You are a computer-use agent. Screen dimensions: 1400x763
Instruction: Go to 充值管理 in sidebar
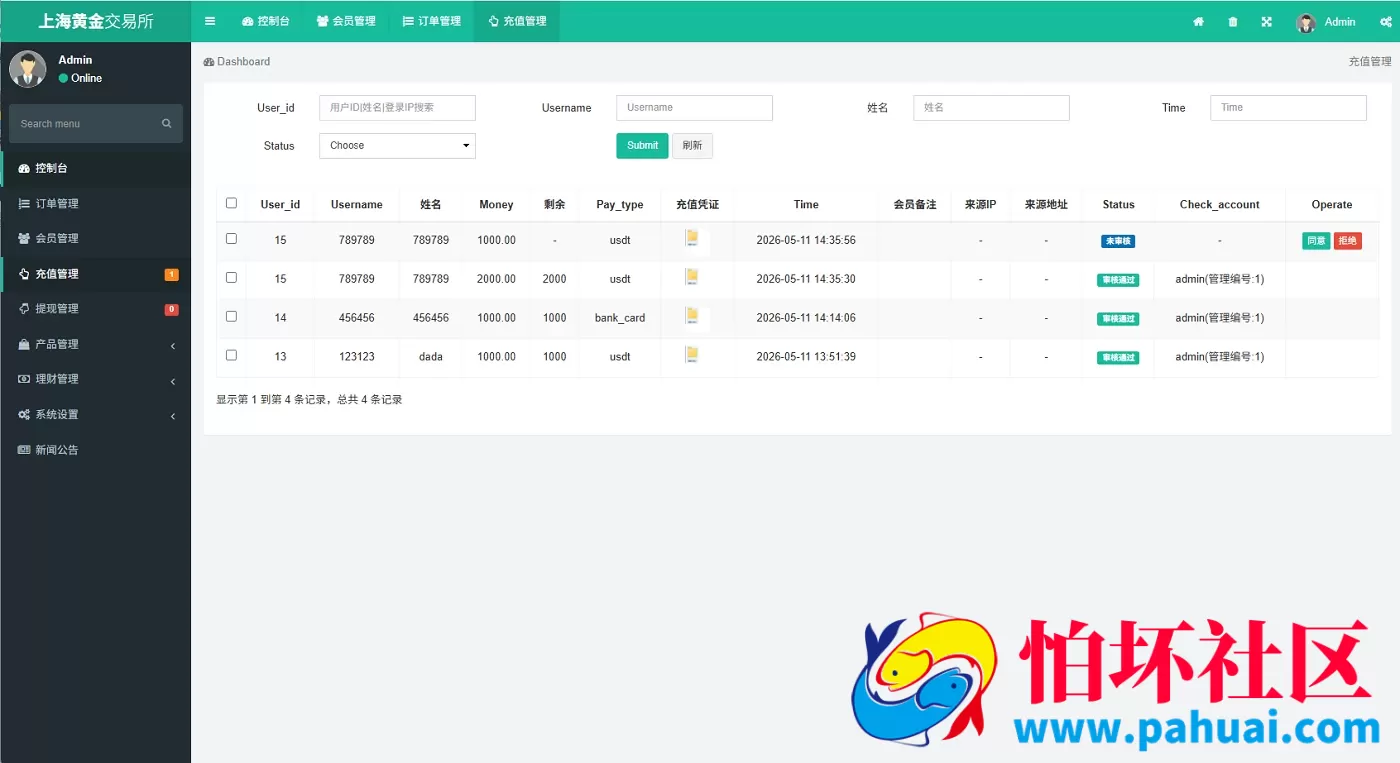(95, 274)
